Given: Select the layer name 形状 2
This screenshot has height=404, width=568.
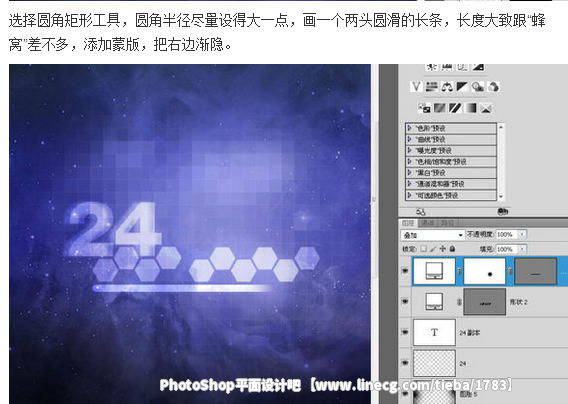Looking at the screenshot, I should pyautogui.click(x=518, y=301).
